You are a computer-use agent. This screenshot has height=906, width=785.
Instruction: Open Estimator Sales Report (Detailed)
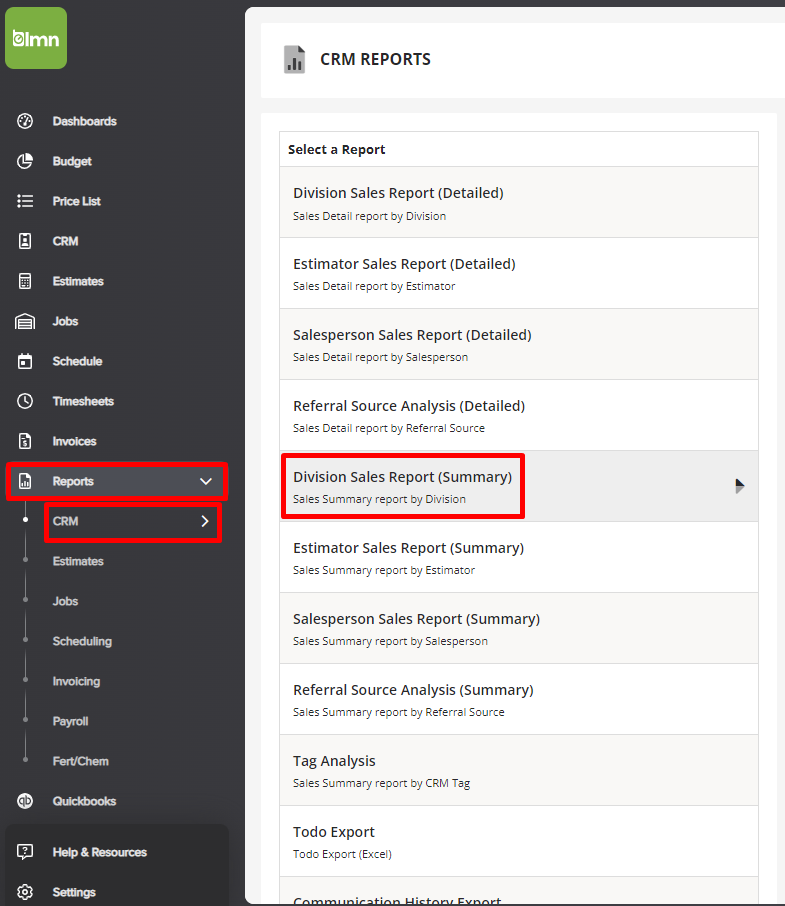519,273
